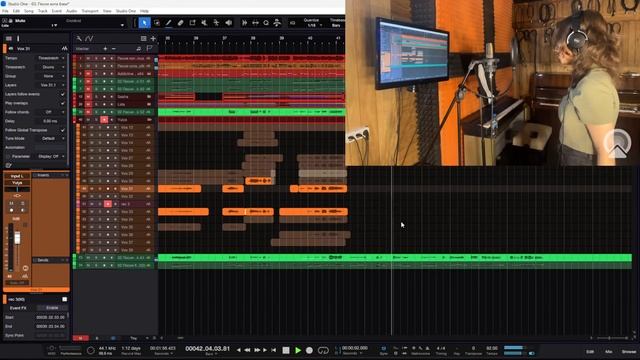Add a track with the plus icon
Image resolution: width=640 pixels, height=360 pixels.
tap(153, 38)
